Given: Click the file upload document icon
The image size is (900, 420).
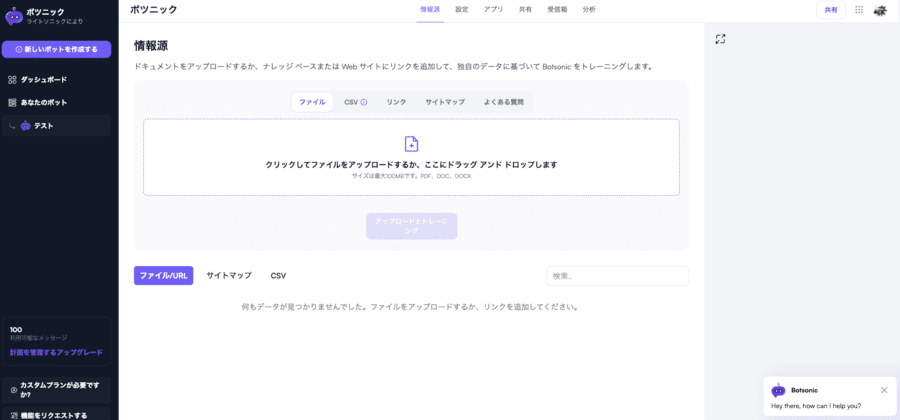Looking at the screenshot, I should [412, 144].
